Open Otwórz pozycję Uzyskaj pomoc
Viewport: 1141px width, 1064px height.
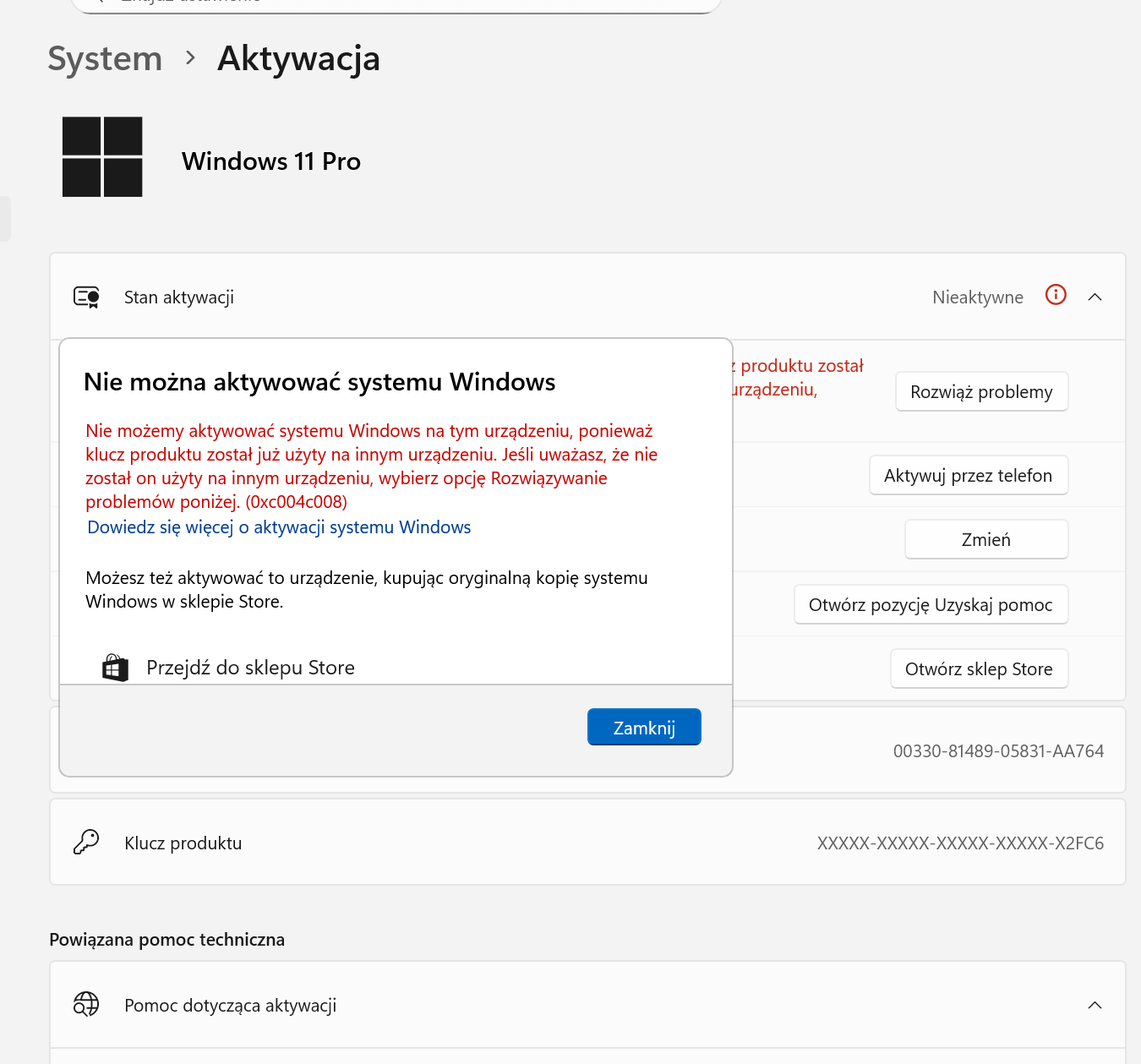(931, 605)
